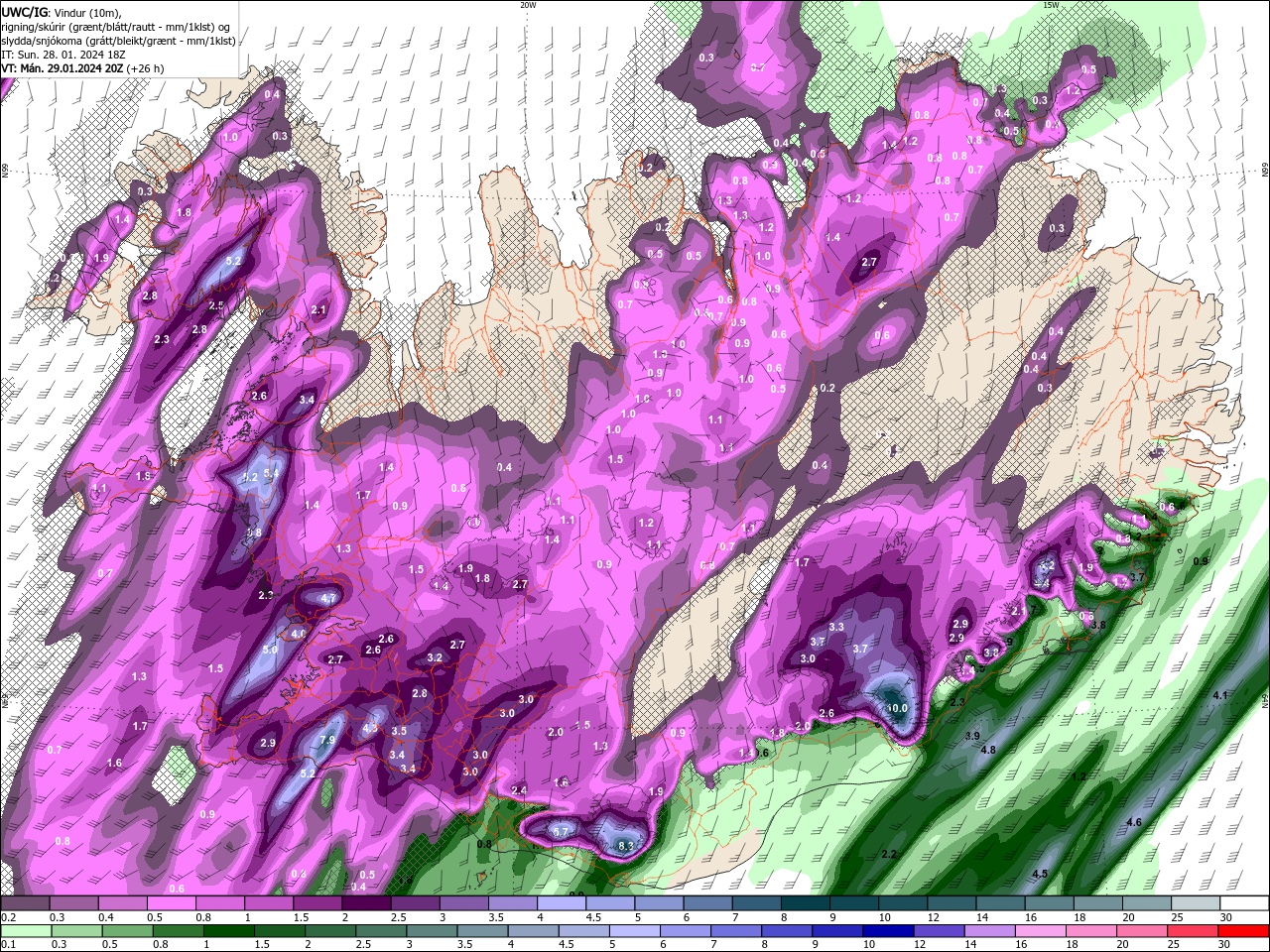Click the '2.4' value on the map
The width and height of the screenshot is (1270, 952).
[519, 790]
